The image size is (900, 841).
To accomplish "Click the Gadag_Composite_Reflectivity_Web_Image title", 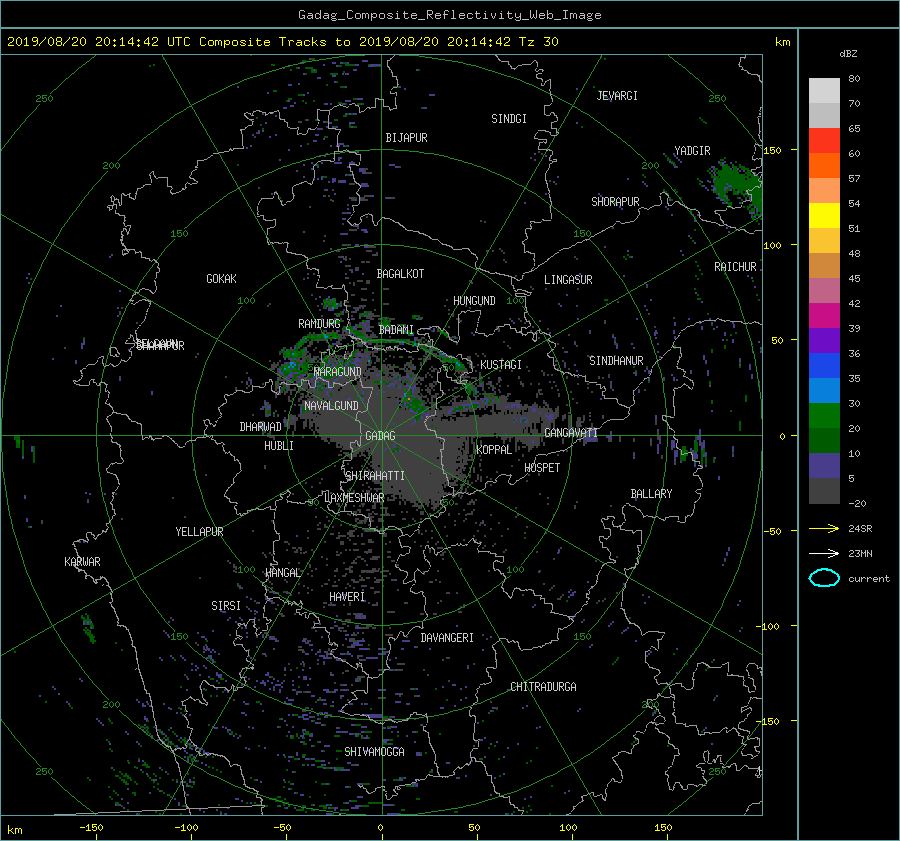I will pyautogui.click(x=449, y=15).
